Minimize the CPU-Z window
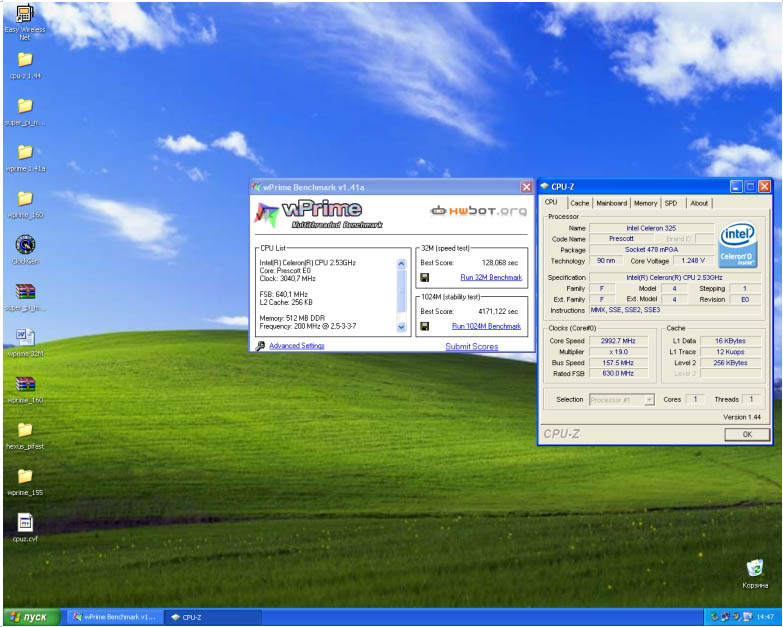The image size is (783, 627). tap(736, 187)
